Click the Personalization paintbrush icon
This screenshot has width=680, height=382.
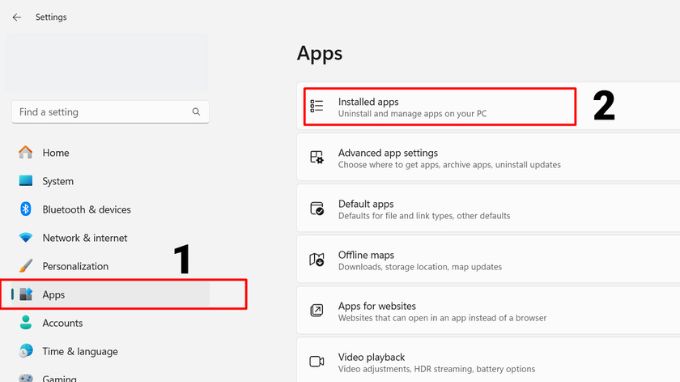(26, 266)
